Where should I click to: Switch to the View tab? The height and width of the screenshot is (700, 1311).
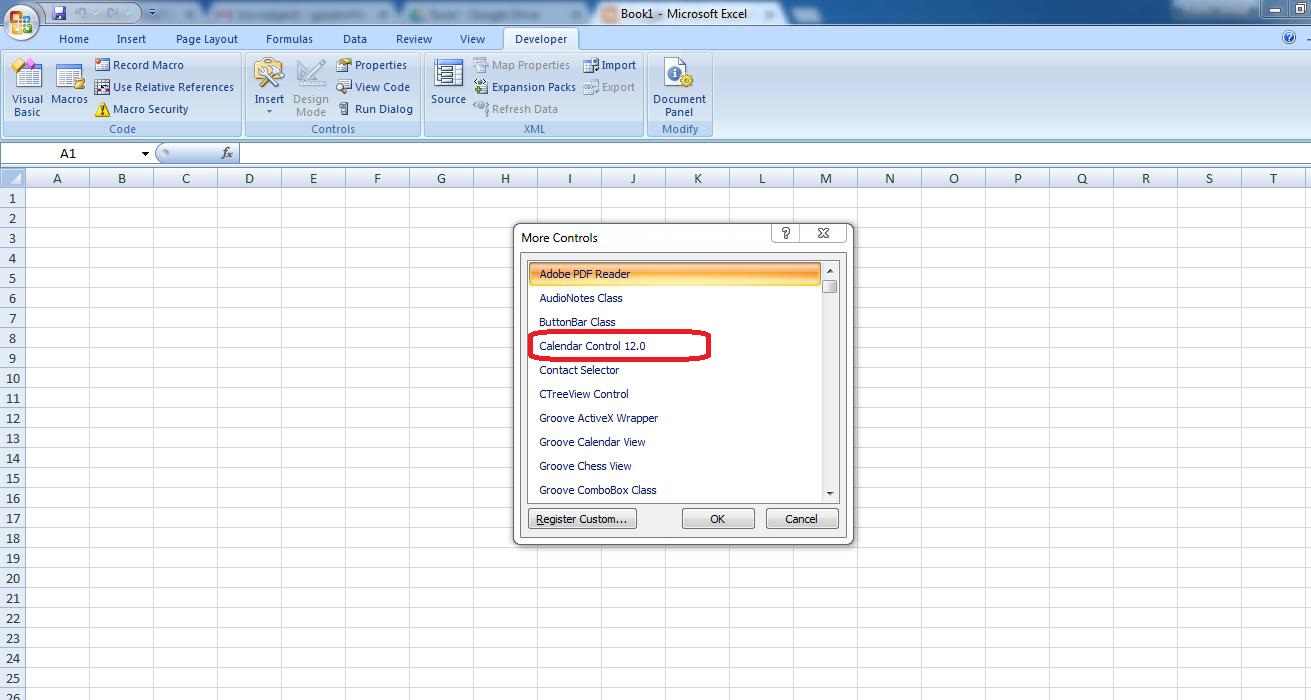click(472, 39)
